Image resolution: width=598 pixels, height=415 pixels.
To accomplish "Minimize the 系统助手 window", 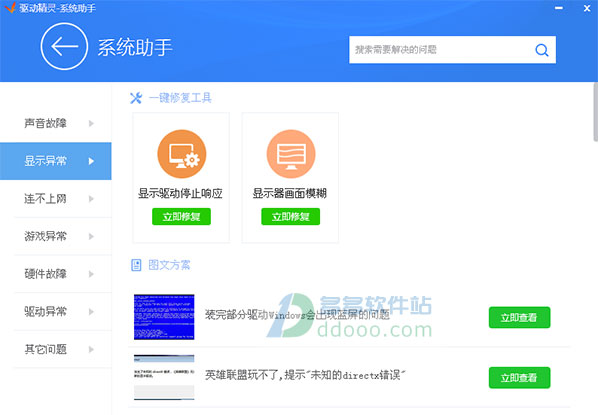I will [559, 8].
